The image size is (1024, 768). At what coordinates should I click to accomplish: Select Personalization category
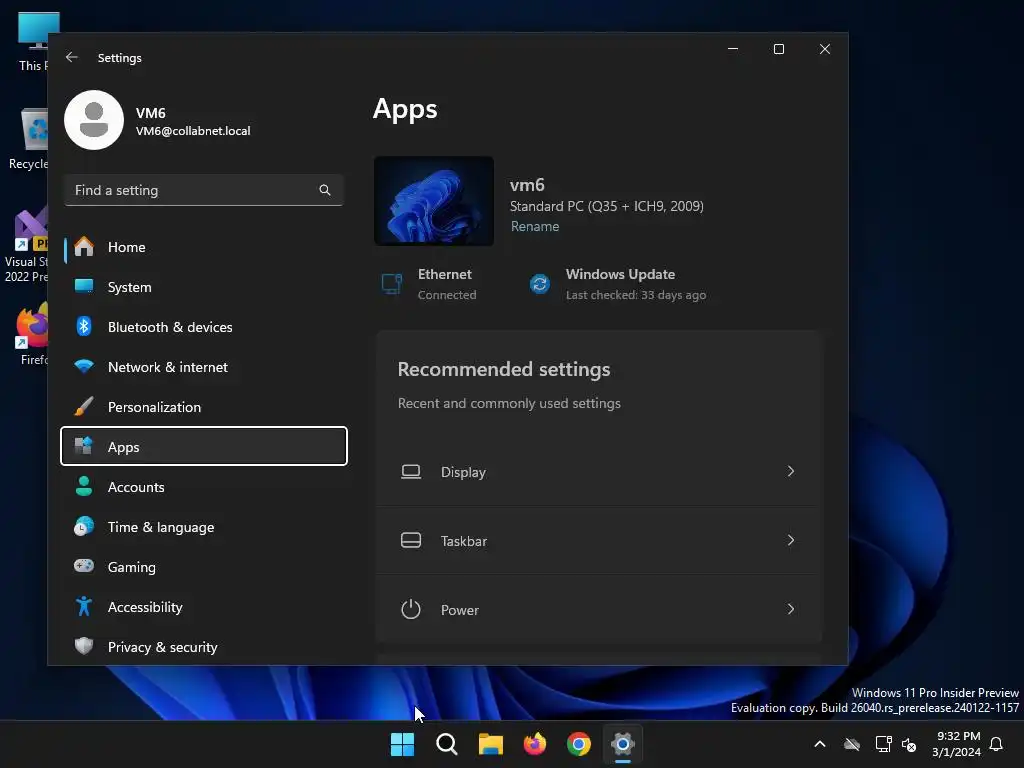(x=204, y=407)
